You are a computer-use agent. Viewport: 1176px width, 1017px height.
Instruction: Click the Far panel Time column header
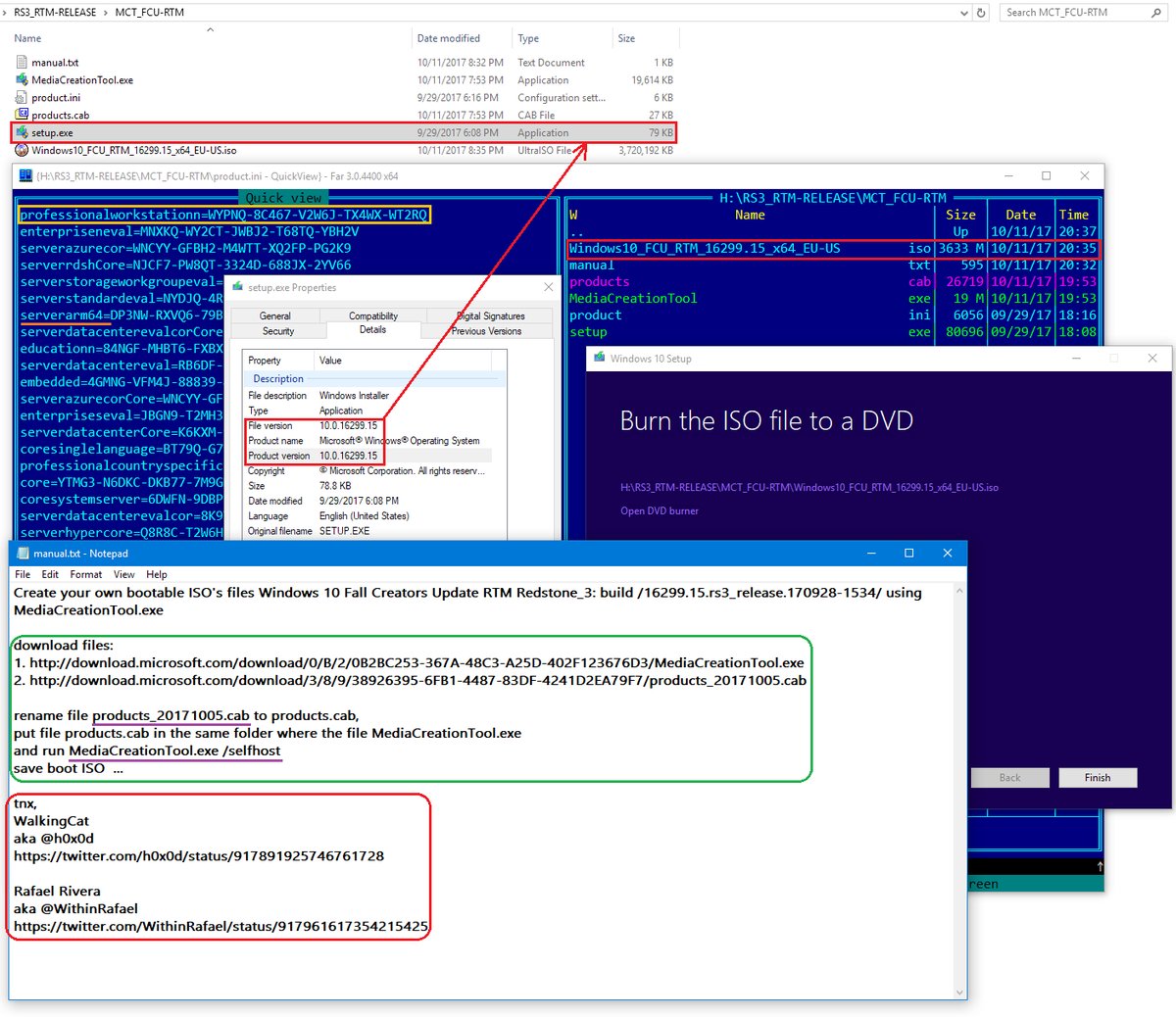pyautogui.click(x=1074, y=216)
